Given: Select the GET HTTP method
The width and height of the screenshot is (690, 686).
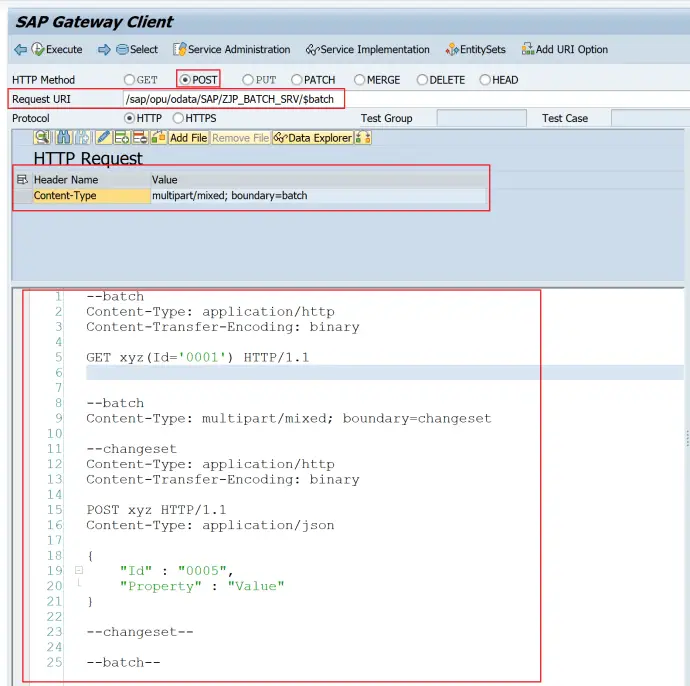Looking at the screenshot, I should click(129, 80).
